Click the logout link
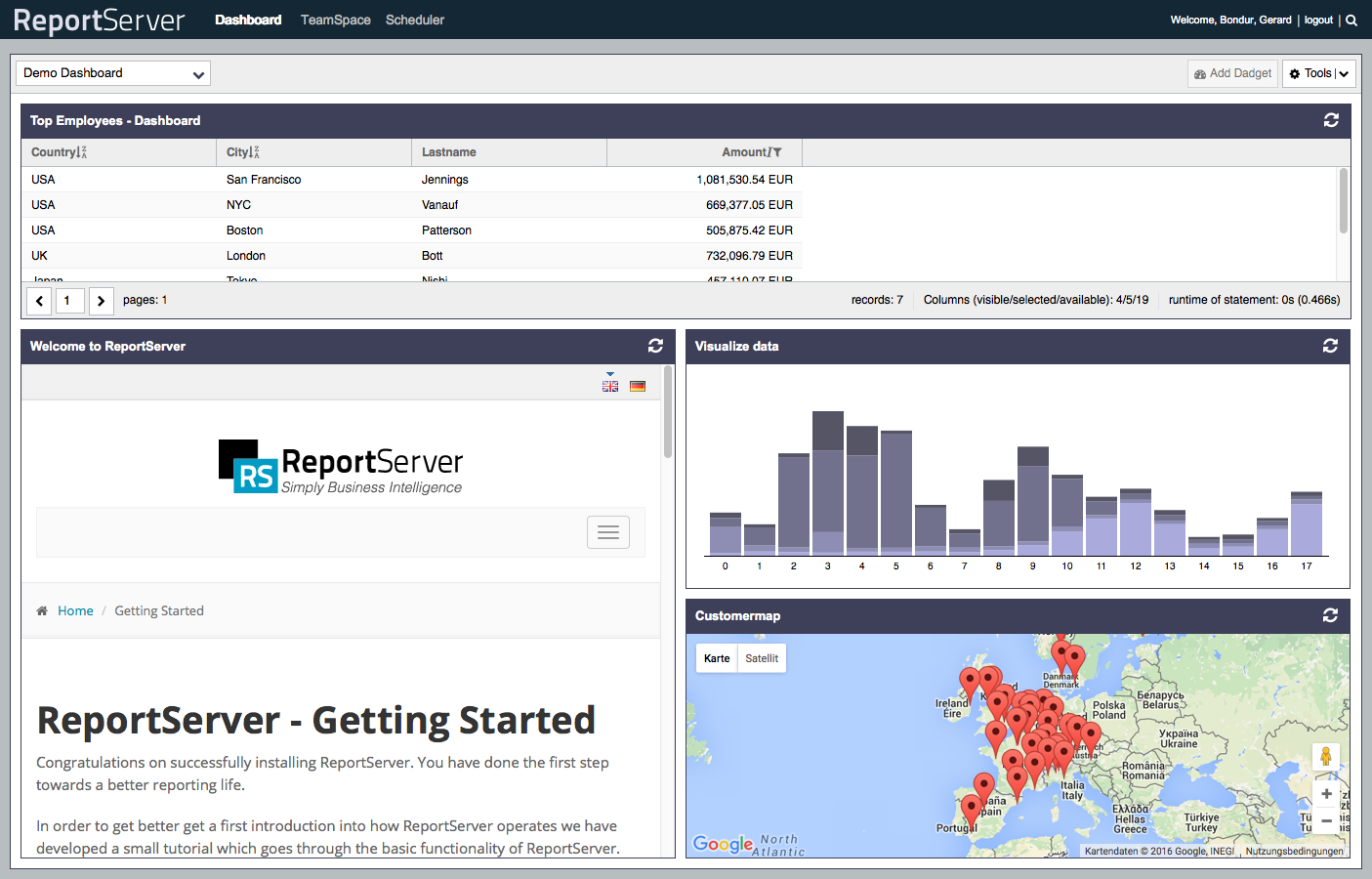The image size is (1372, 879). coord(1318,20)
